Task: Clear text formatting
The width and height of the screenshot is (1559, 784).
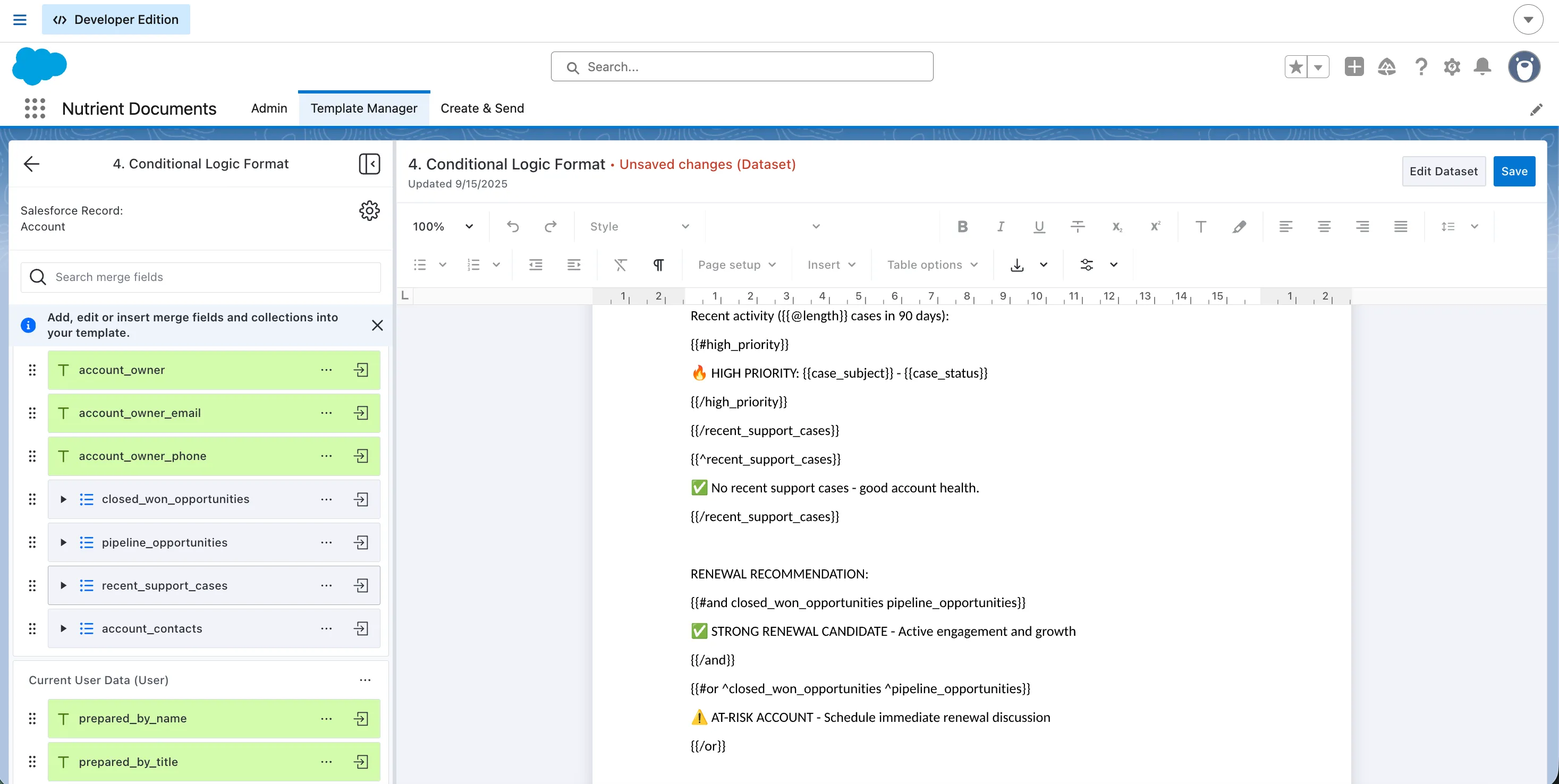Action: pyautogui.click(x=620, y=265)
